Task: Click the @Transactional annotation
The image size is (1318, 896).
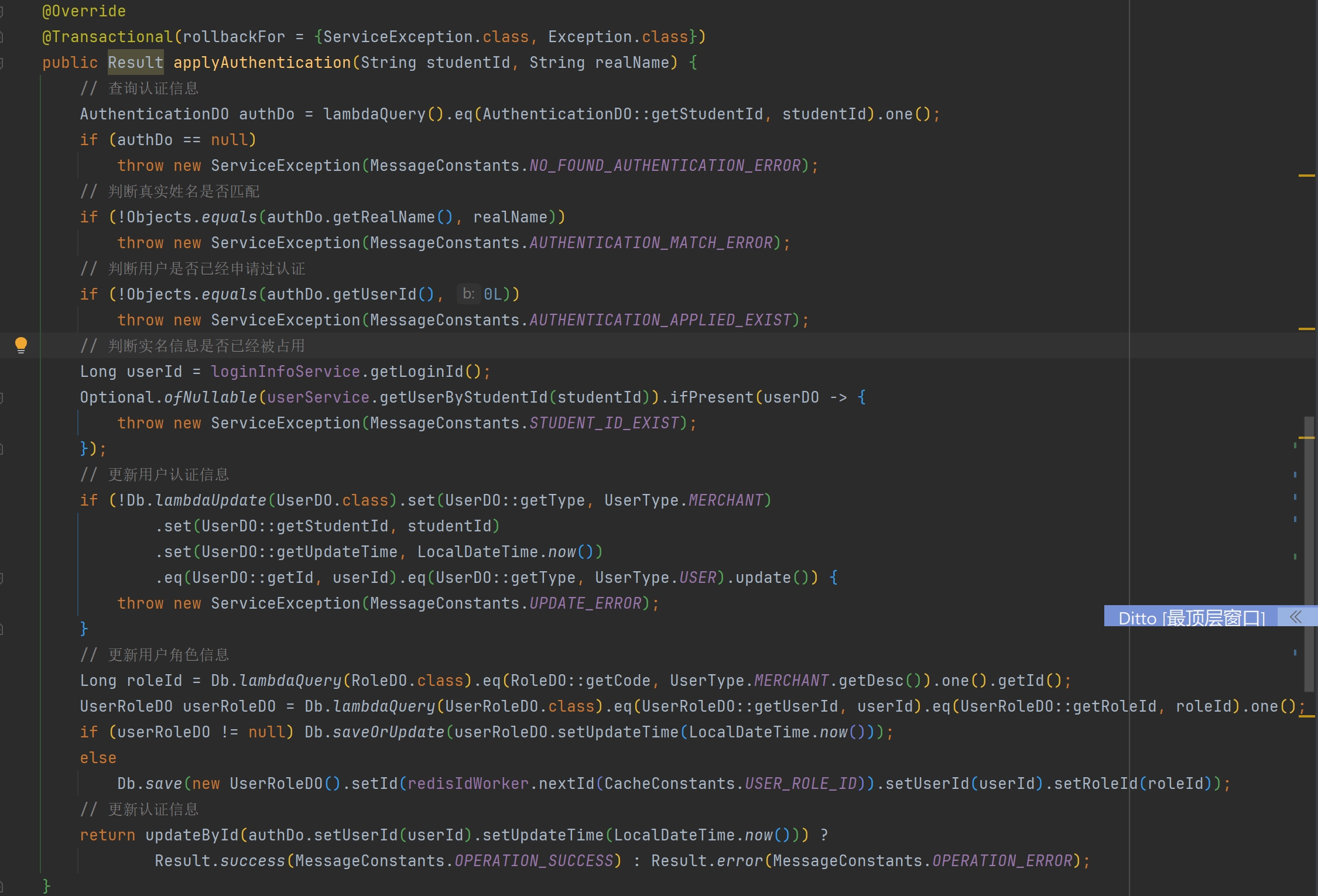Action: coord(107,37)
